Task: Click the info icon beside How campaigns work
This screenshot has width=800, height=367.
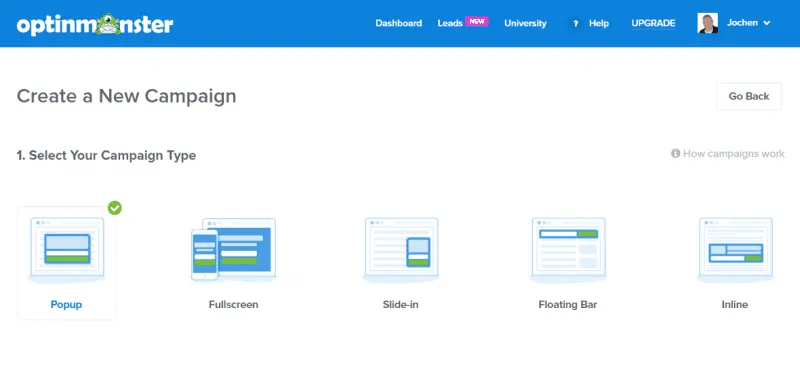Action: pyautogui.click(x=676, y=153)
